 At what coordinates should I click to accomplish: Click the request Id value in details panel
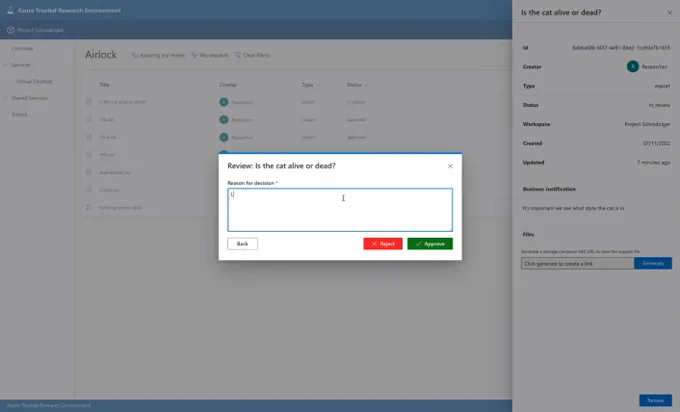(621, 48)
